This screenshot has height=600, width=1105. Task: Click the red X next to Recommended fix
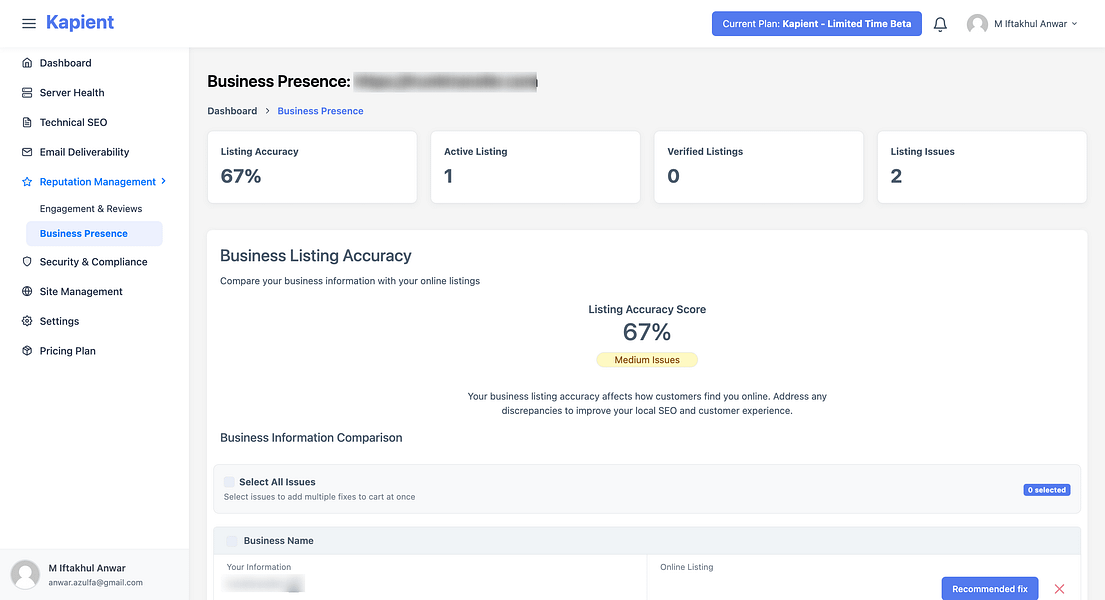pos(1059,589)
